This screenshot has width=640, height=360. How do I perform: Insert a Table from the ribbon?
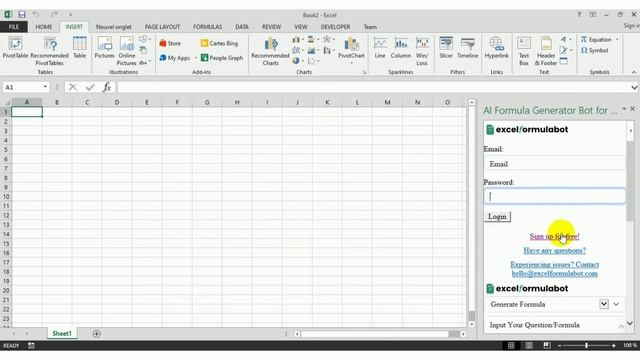(80, 48)
